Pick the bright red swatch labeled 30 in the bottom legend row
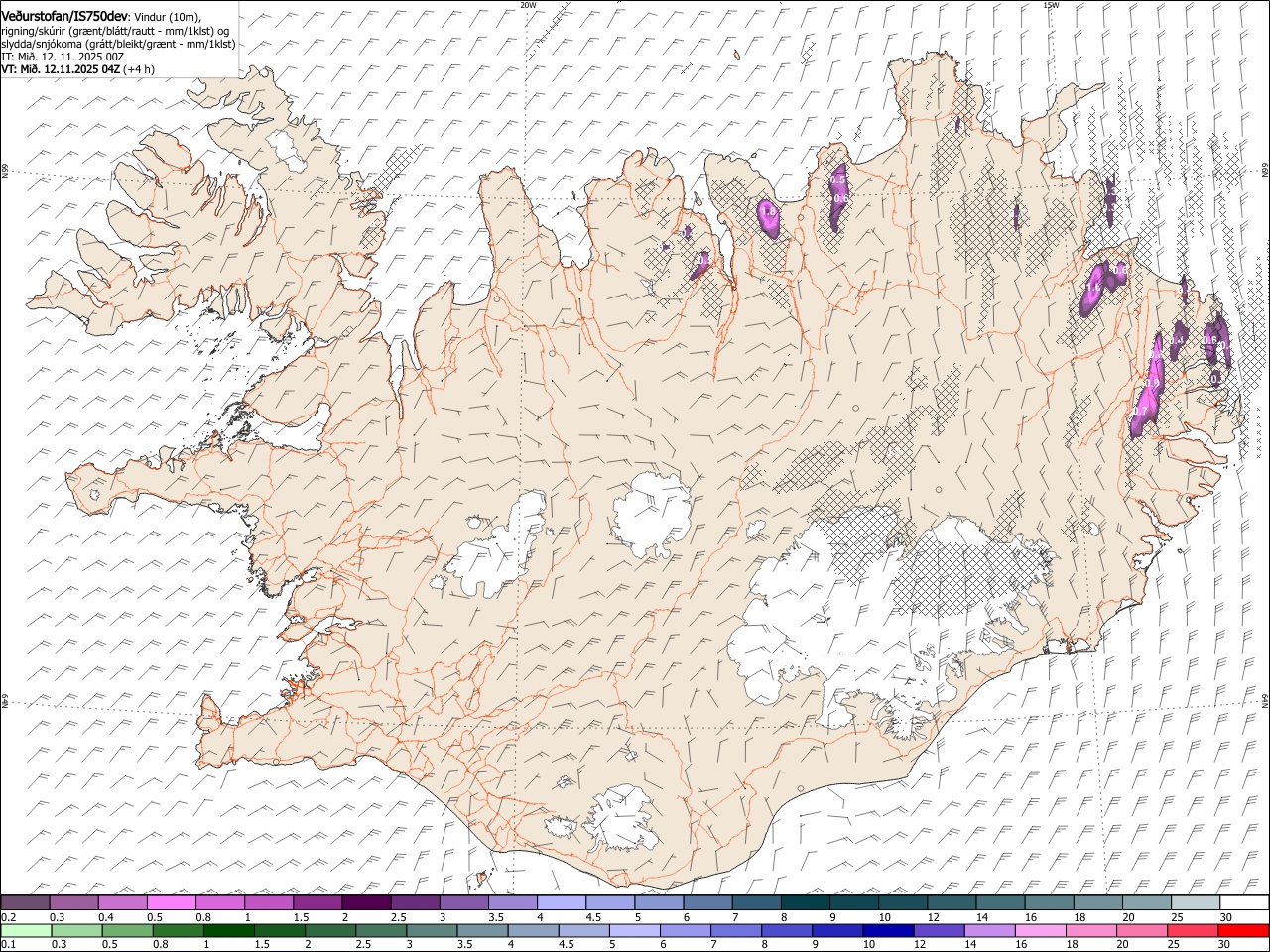Image resolution: width=1270 pixels, height=952 pixels. tap(1243, 931)
